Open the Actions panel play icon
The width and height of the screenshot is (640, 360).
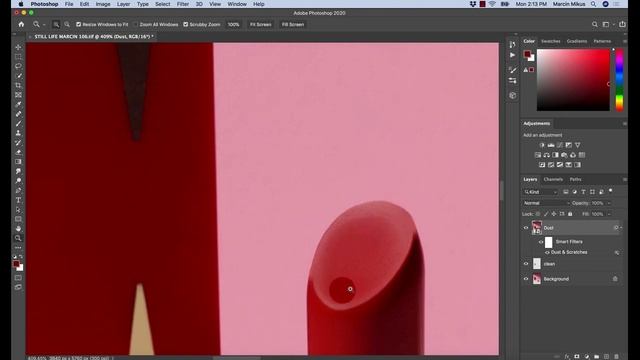513,55
